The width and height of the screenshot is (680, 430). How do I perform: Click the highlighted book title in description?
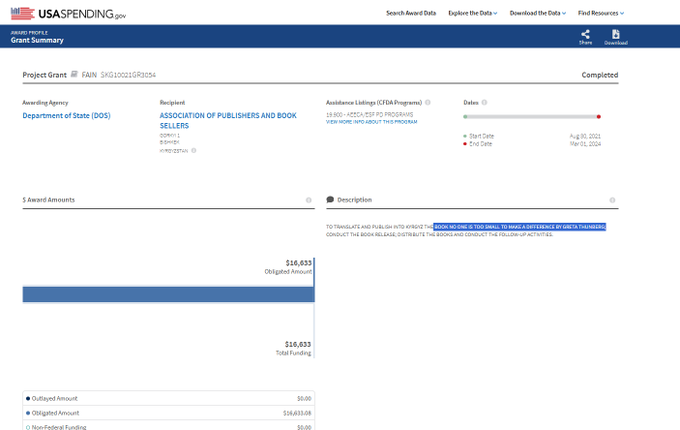pyautogui.click(x=519, y=227)
